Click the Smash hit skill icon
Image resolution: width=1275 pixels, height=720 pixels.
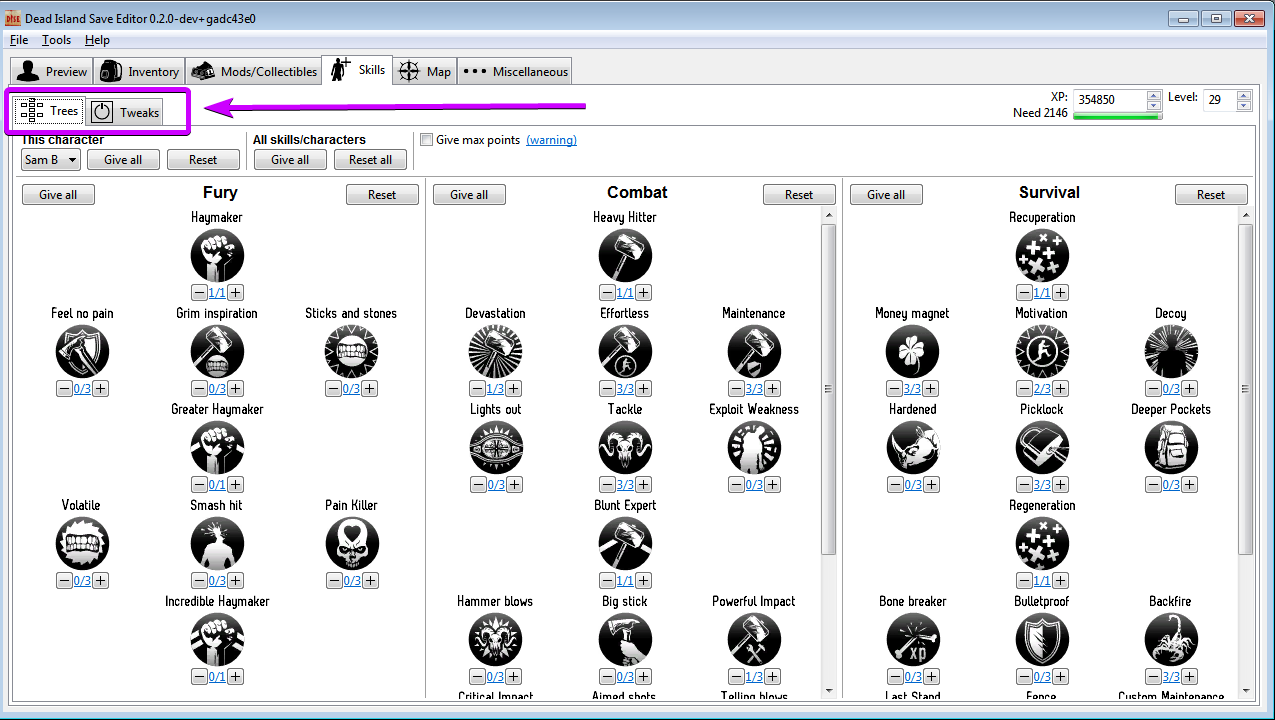coord(217,543)
